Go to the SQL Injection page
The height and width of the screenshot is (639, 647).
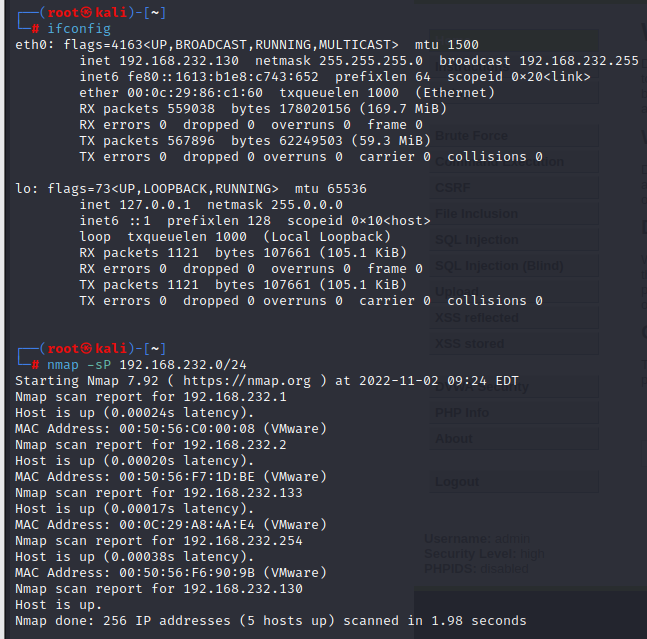click(x=477, y=240)
